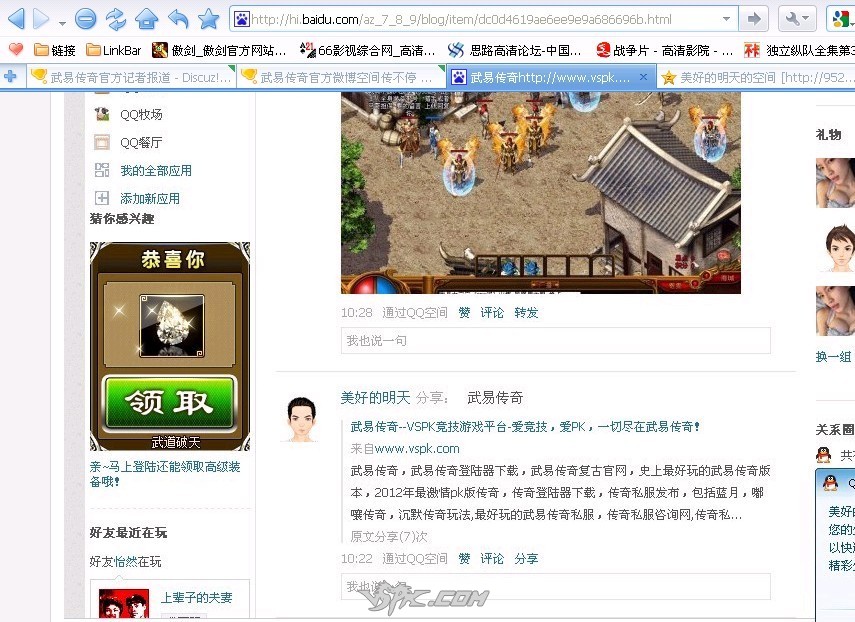Click the 好友怡然在玩 text

(x=125, y=561)
